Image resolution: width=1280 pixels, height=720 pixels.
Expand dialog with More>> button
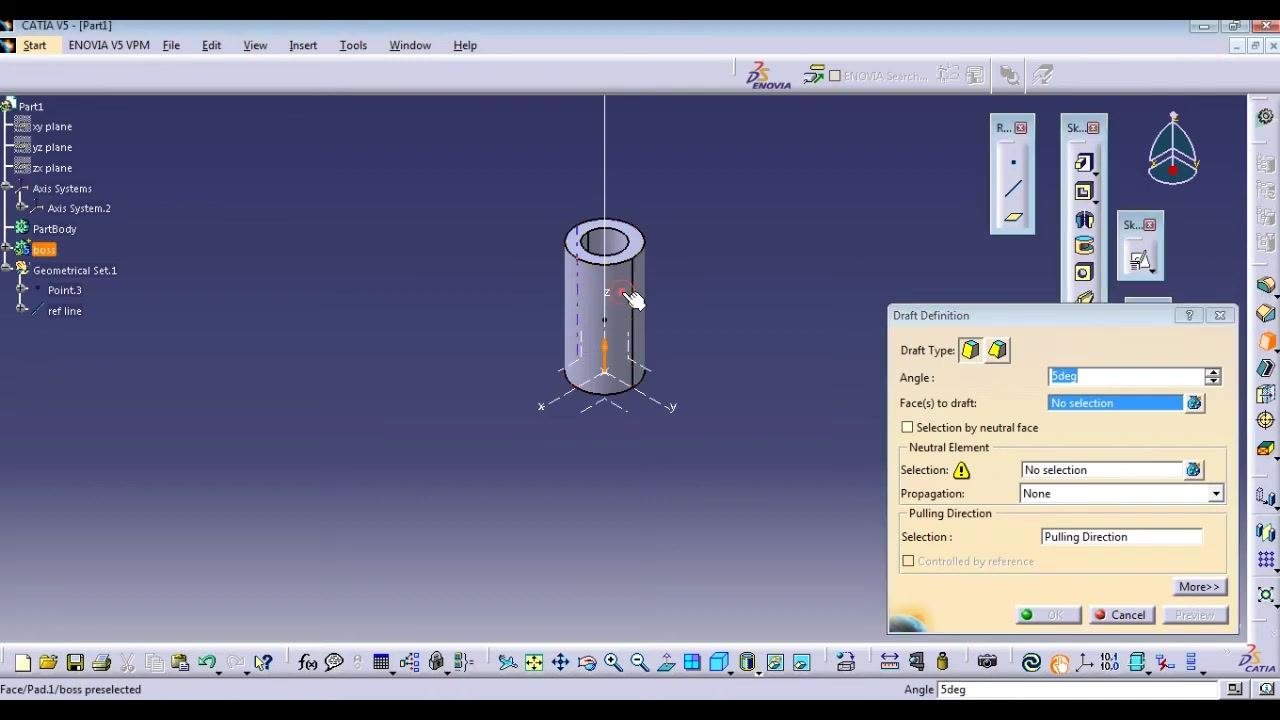[1199, 587]
